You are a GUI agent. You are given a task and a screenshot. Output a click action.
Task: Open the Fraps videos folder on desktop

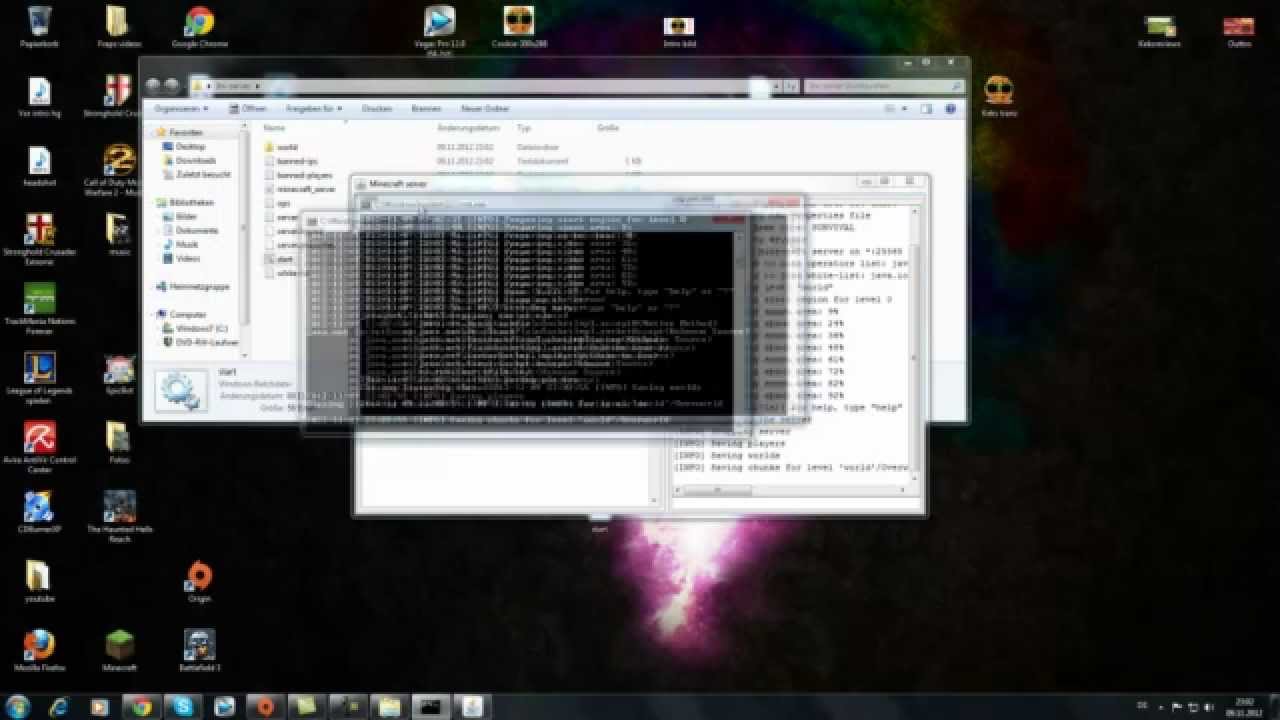click(x=118, y=26)
